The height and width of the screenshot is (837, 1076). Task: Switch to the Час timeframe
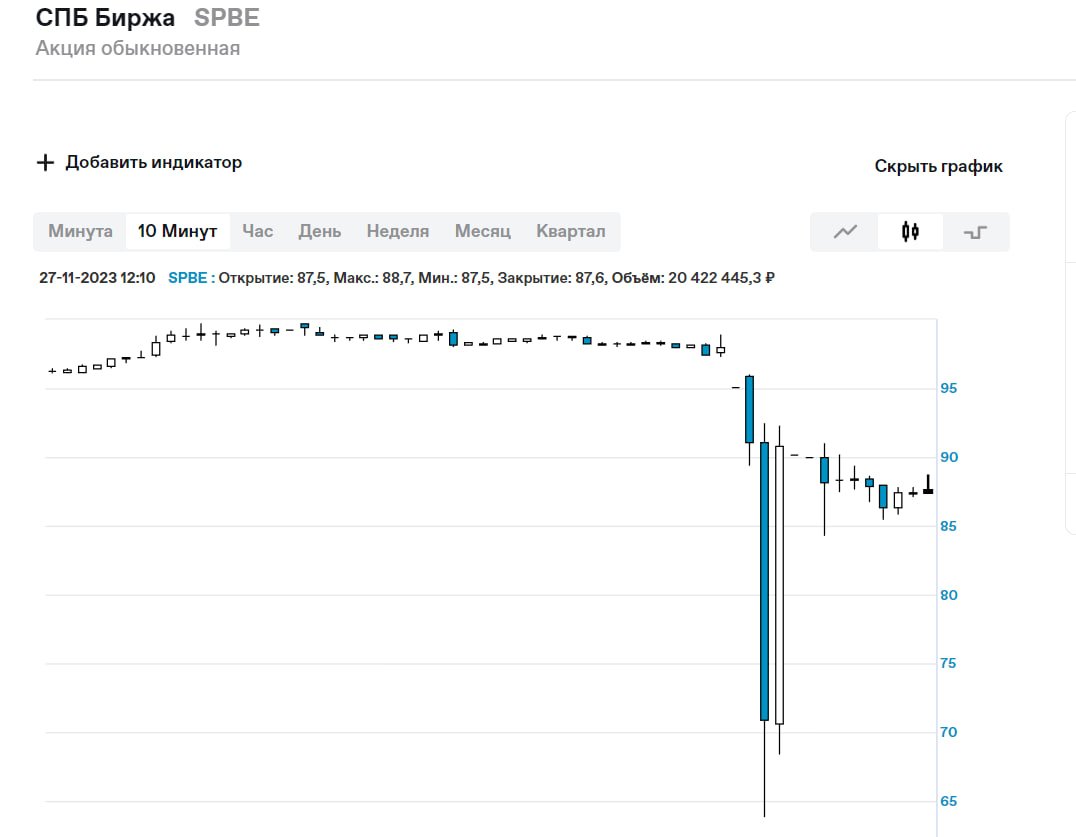click(x=257, y=231)
